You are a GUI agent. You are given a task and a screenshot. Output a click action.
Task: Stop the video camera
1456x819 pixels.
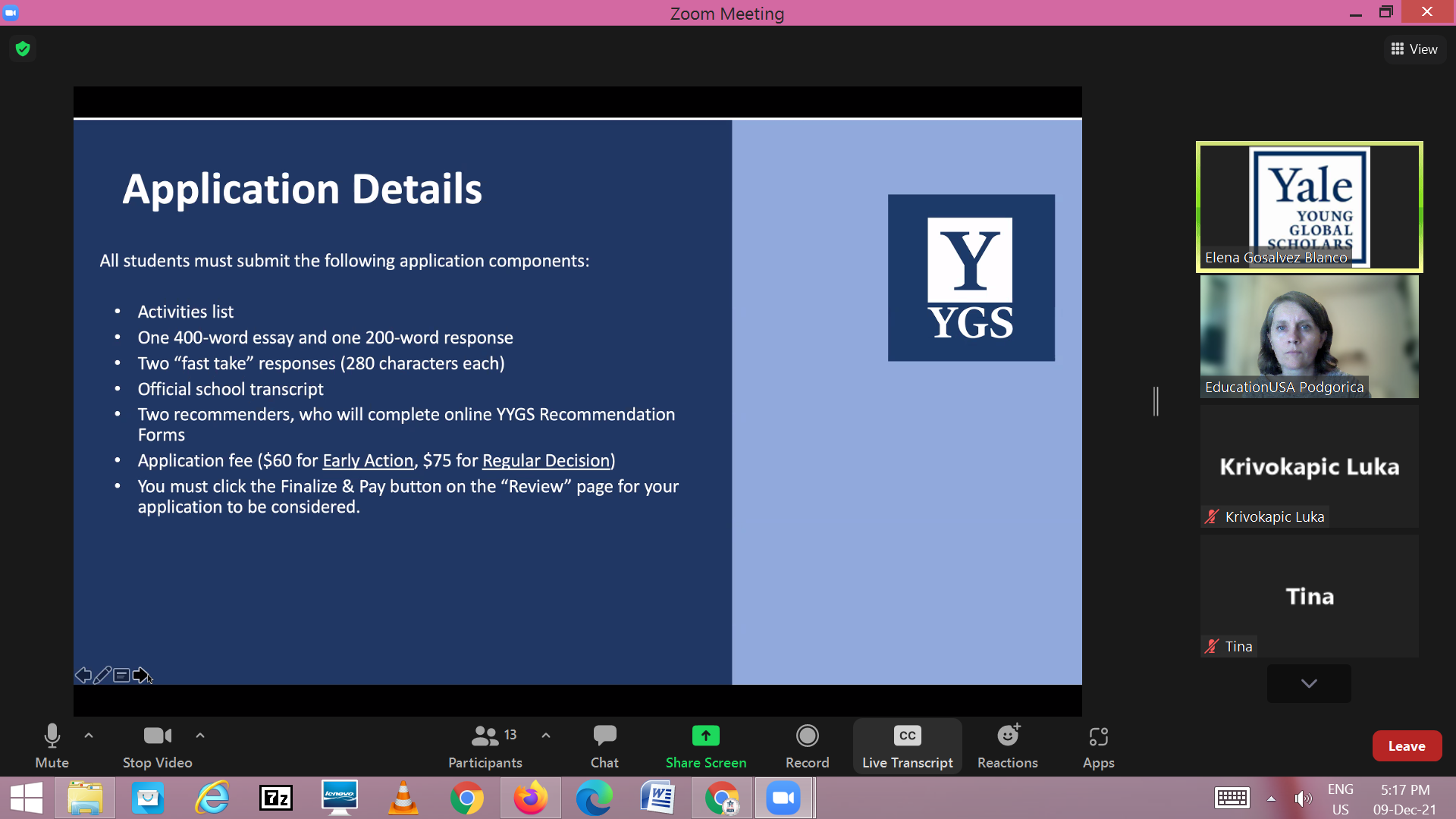tap(158, 746)
